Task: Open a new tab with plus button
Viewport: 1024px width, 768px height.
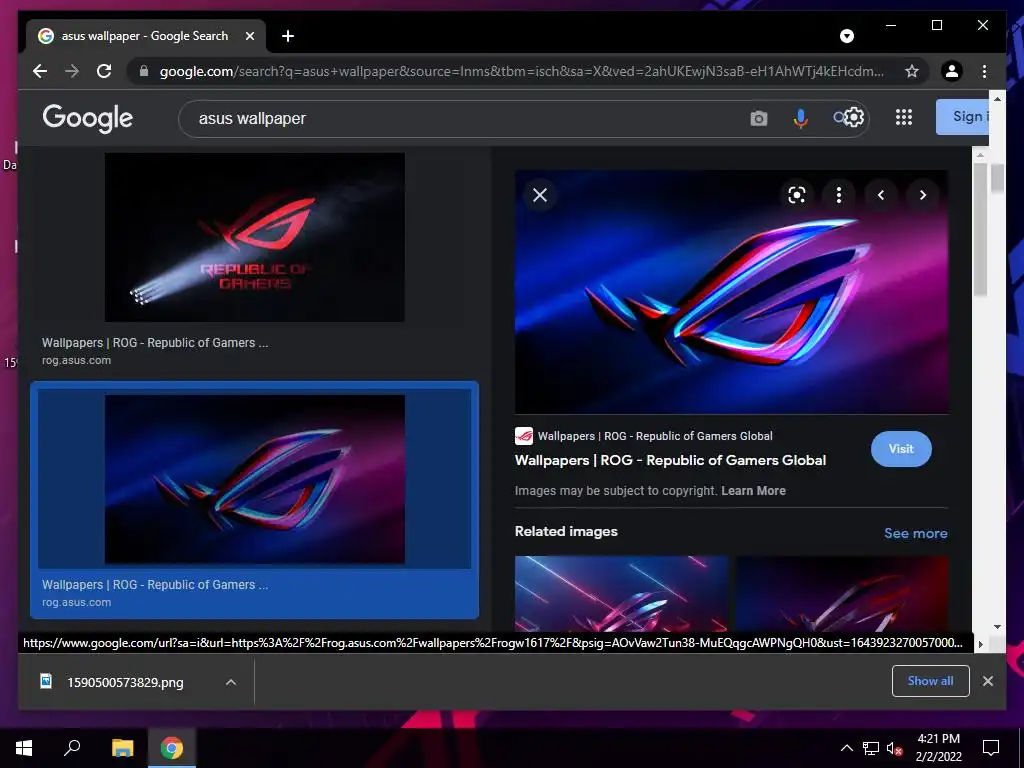Action: pos(288,36)
